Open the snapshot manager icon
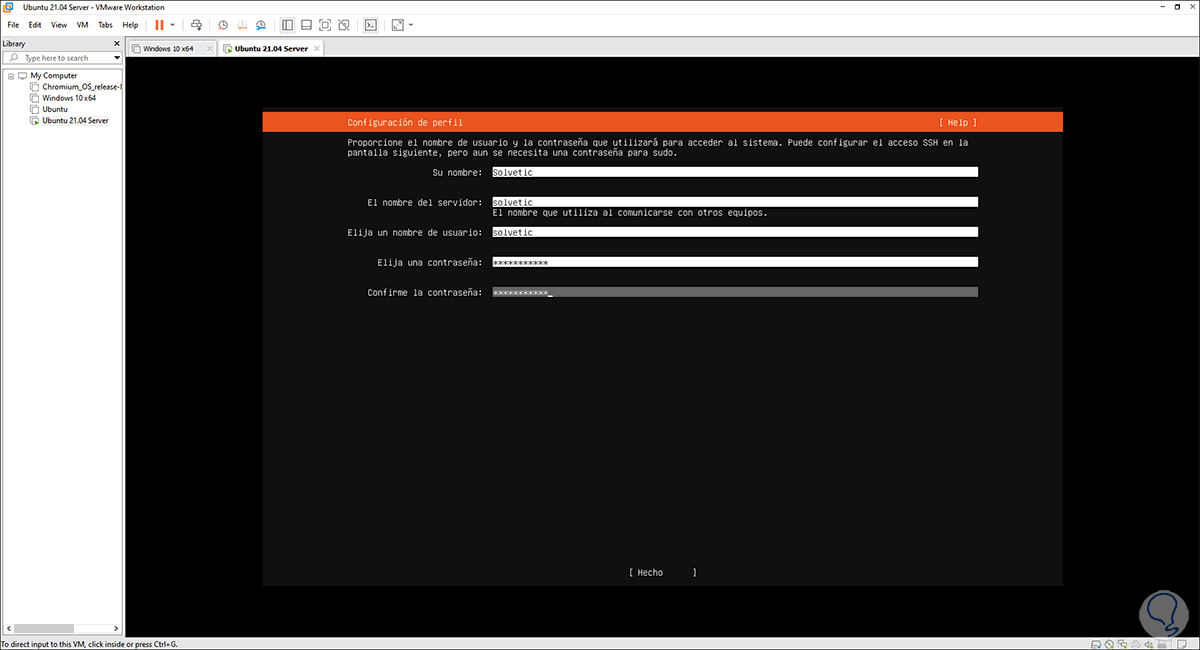Viewport: 1200px width, 650px height. pyautogui.click(x=261, y=24)
